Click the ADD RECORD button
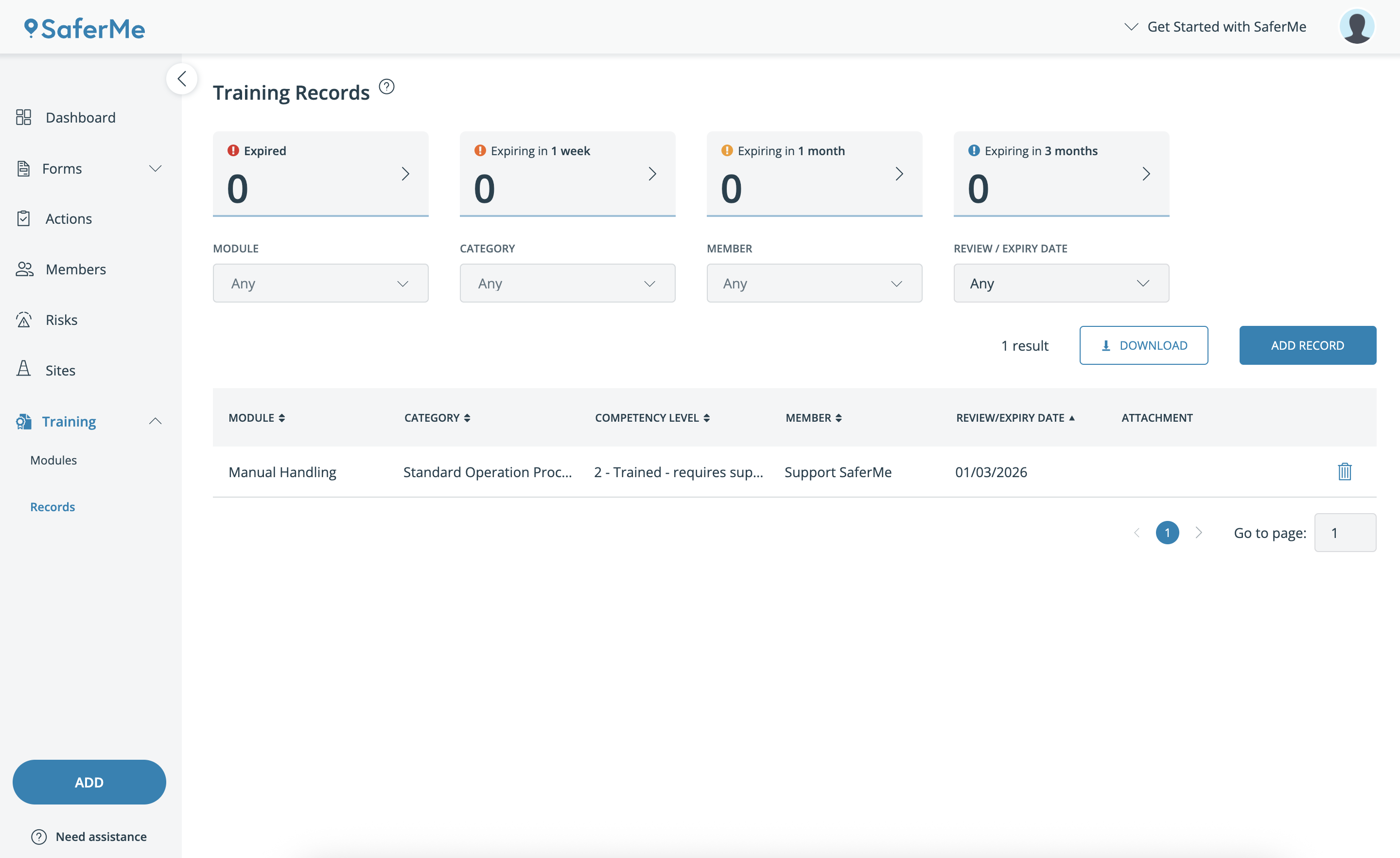The width and height of the screenshot is (1400, 858). 1307,345
